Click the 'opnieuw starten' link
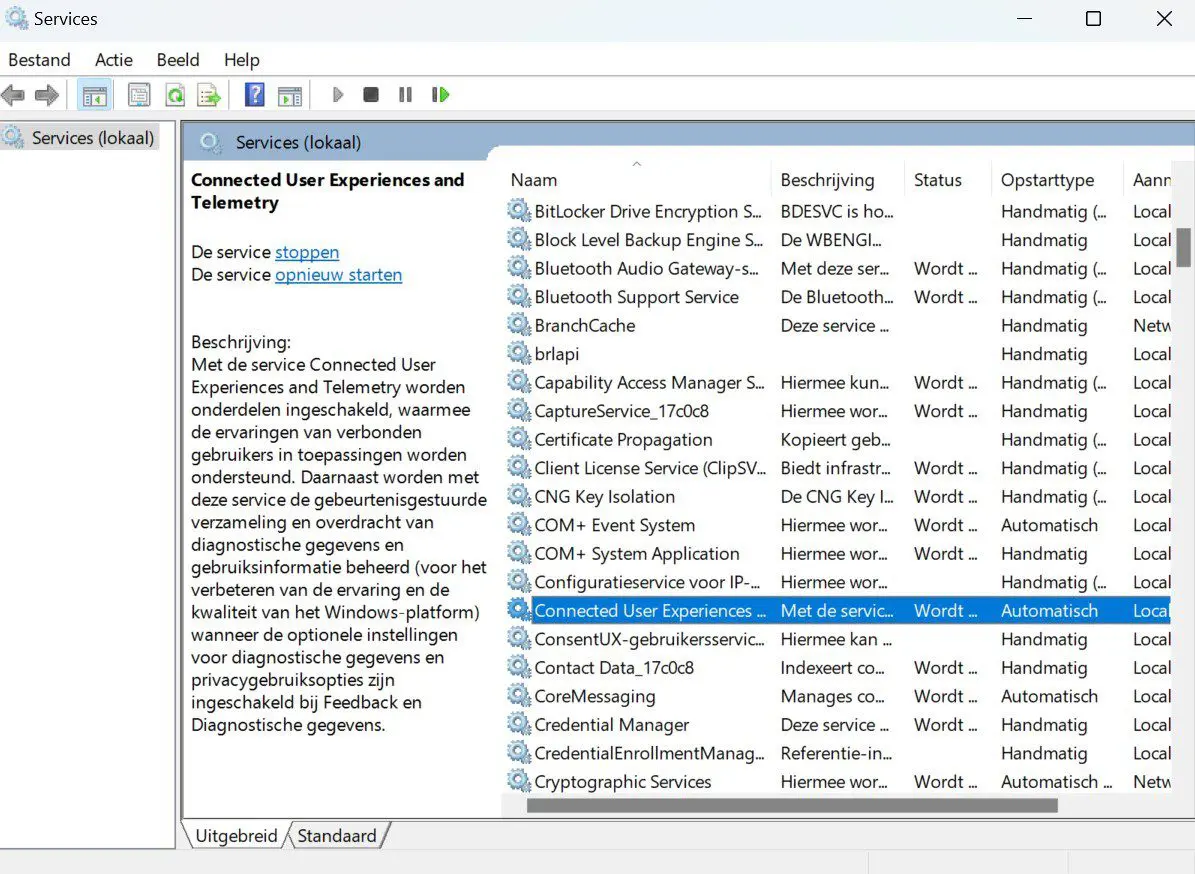The width and height of the screenshot is (1195, 874). coord(338,275)
